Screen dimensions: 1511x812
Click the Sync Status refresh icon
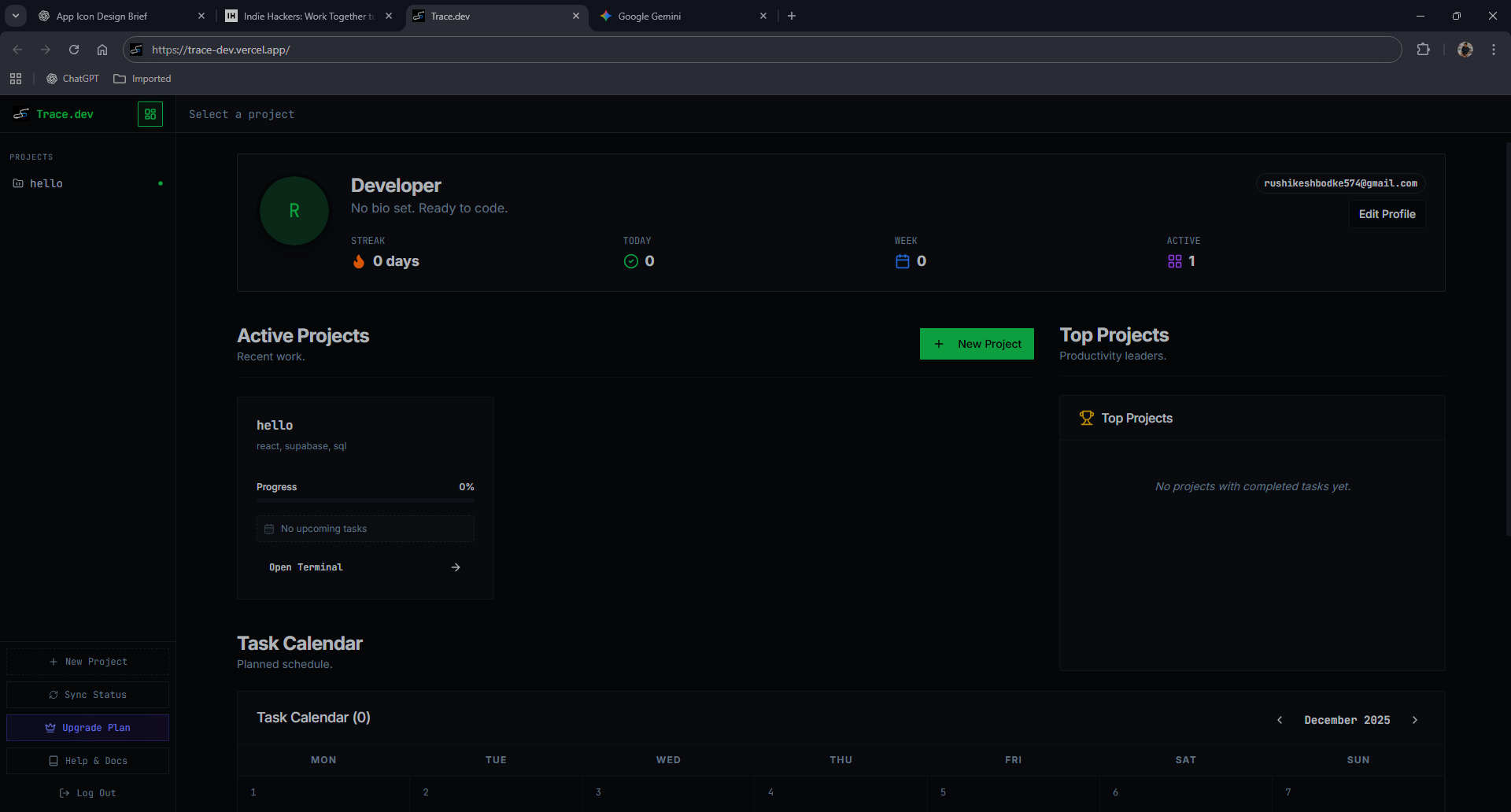point(54,695)
